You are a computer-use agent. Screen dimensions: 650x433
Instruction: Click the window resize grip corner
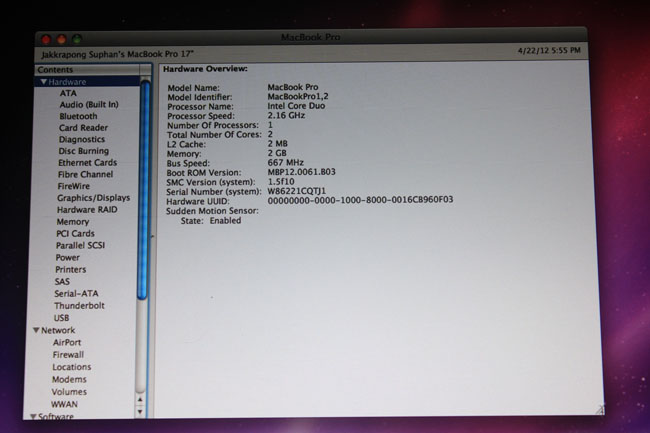[600, 409]
